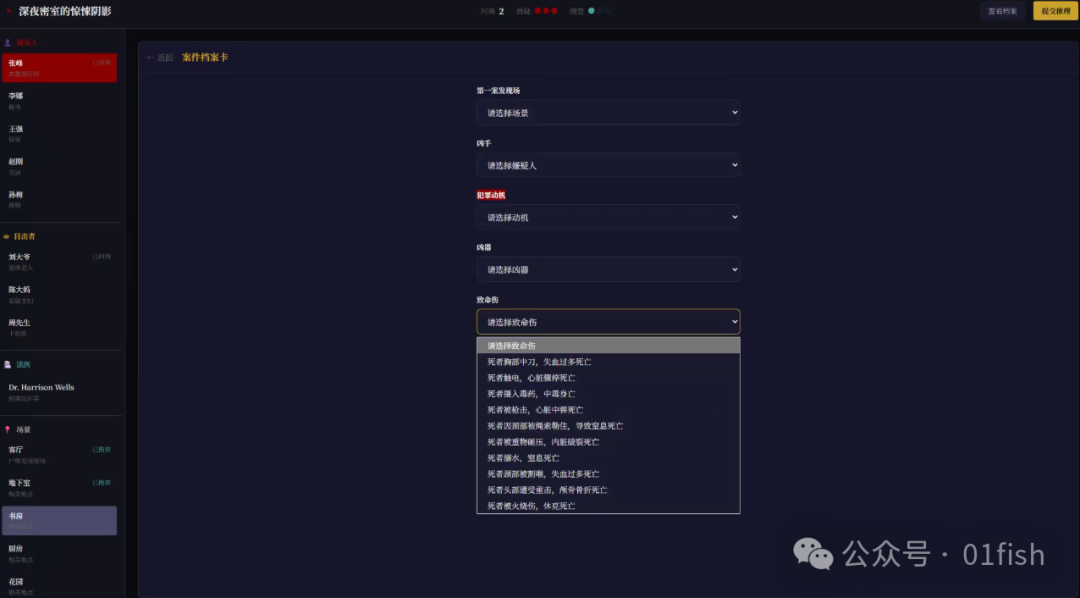Click the 场景 location pin icon
Image resolution: width=1080 pixels, height=598 pixels.
click(8, 429)
